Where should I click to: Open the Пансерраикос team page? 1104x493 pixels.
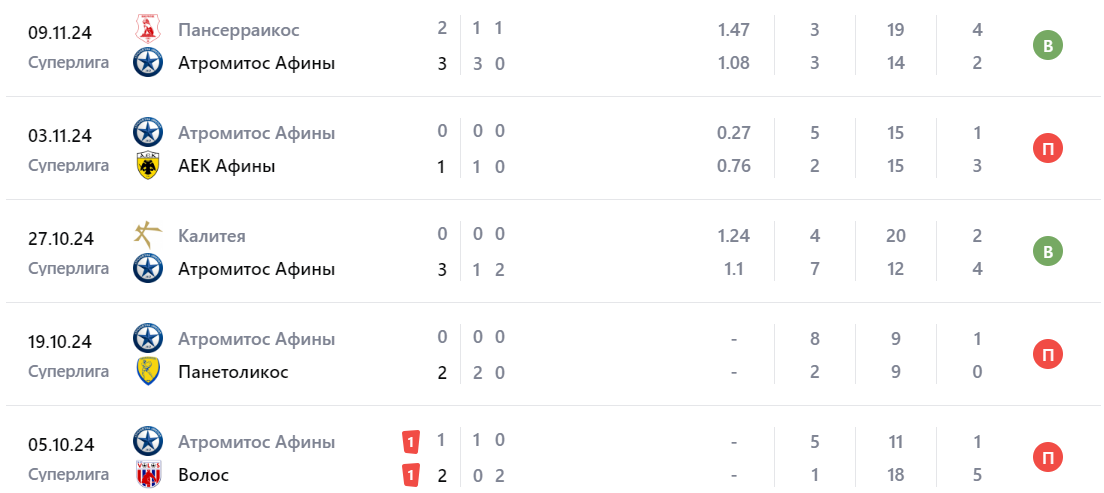[x=238, y=30]
